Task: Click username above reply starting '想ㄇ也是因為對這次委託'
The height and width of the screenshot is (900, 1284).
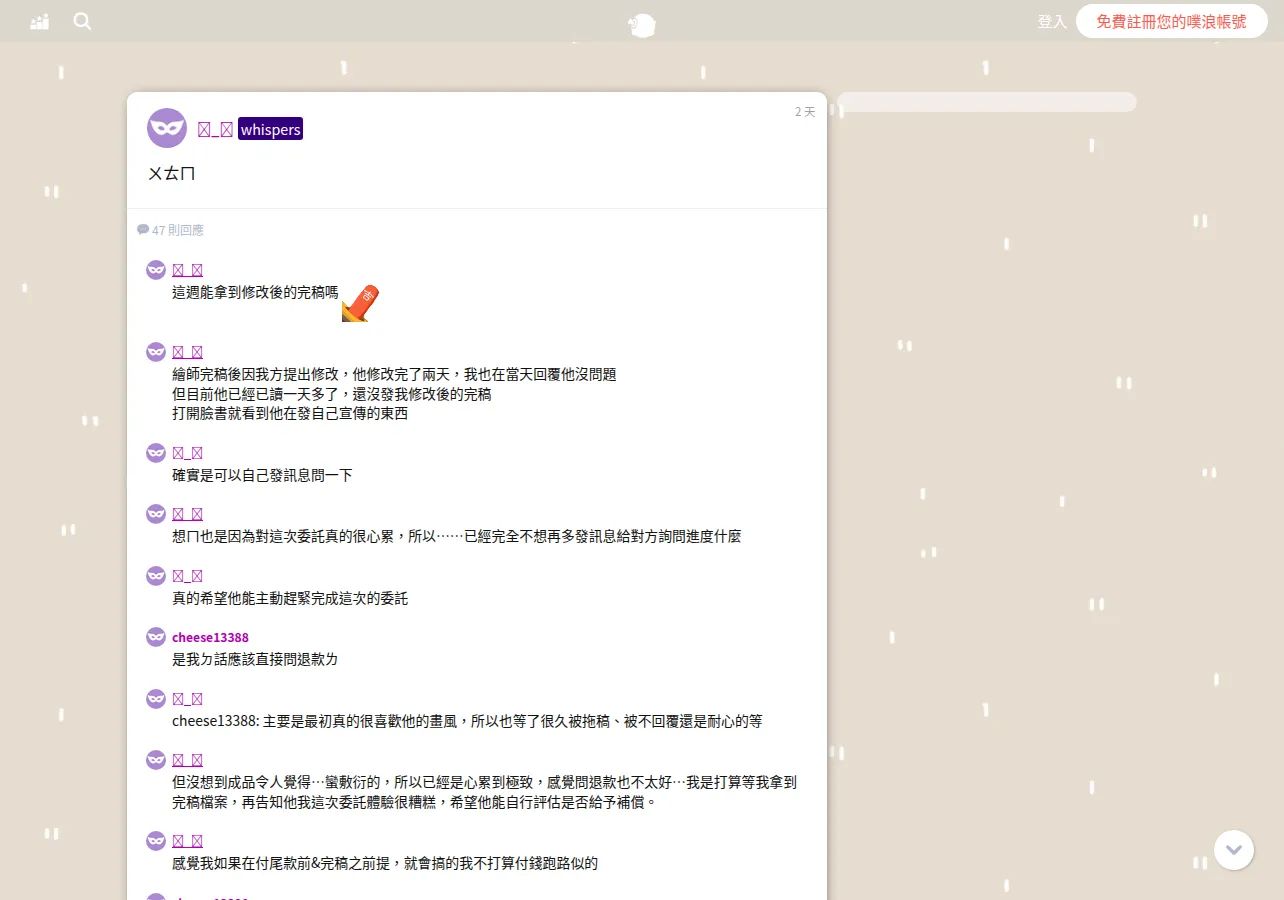Action: [188, 514]
